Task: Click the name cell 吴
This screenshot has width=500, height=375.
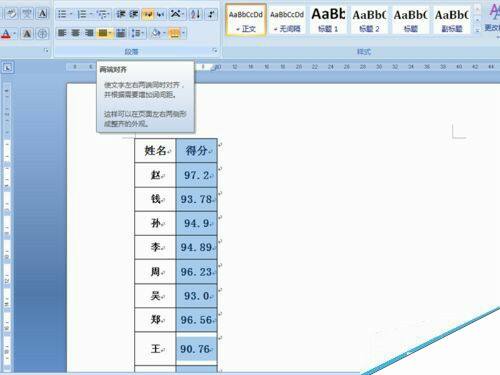Action: coord(155,296)
